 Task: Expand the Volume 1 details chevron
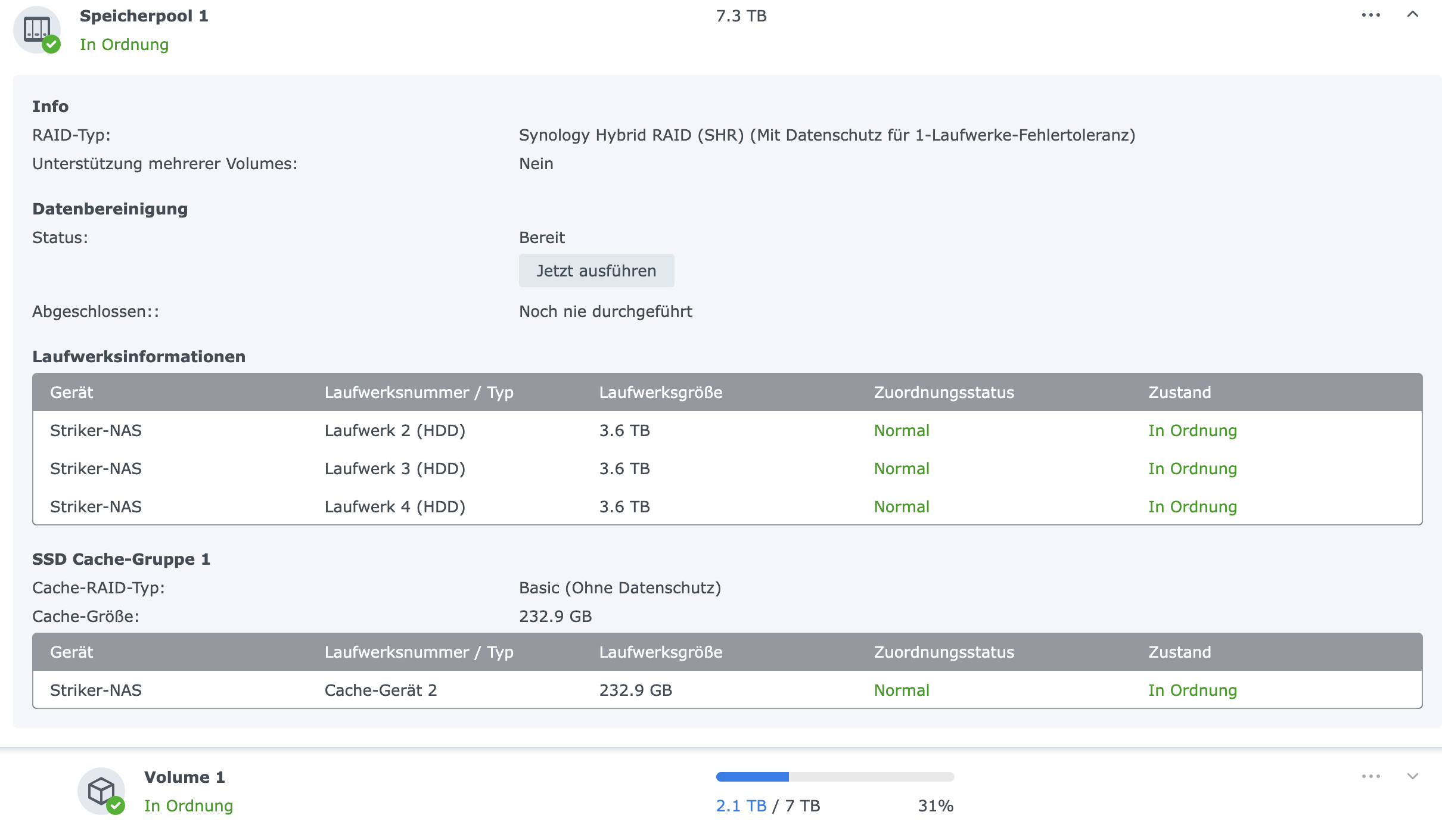coord(1412,776)
